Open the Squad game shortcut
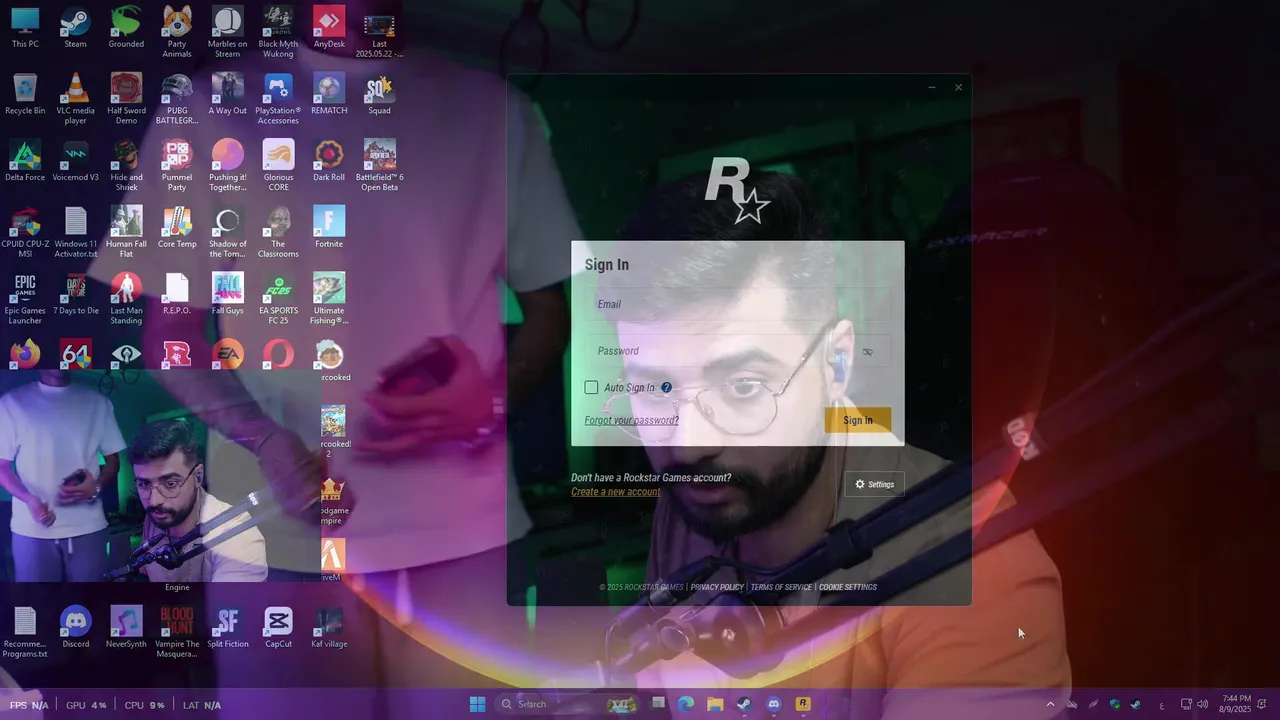1280x720 pixels. (379, 94)
